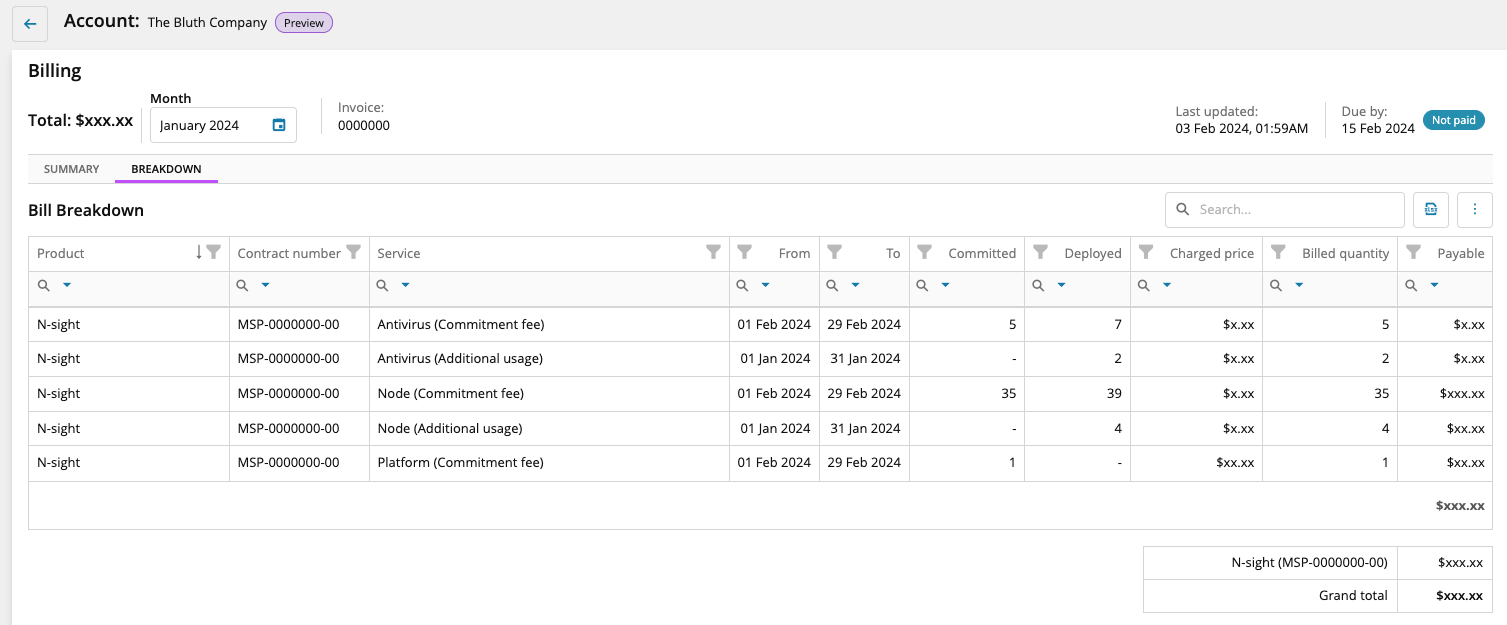Expand Product search operator dropdown
Image resolution: width=1507 pixels, height=625 pixels.
[67, 286]
